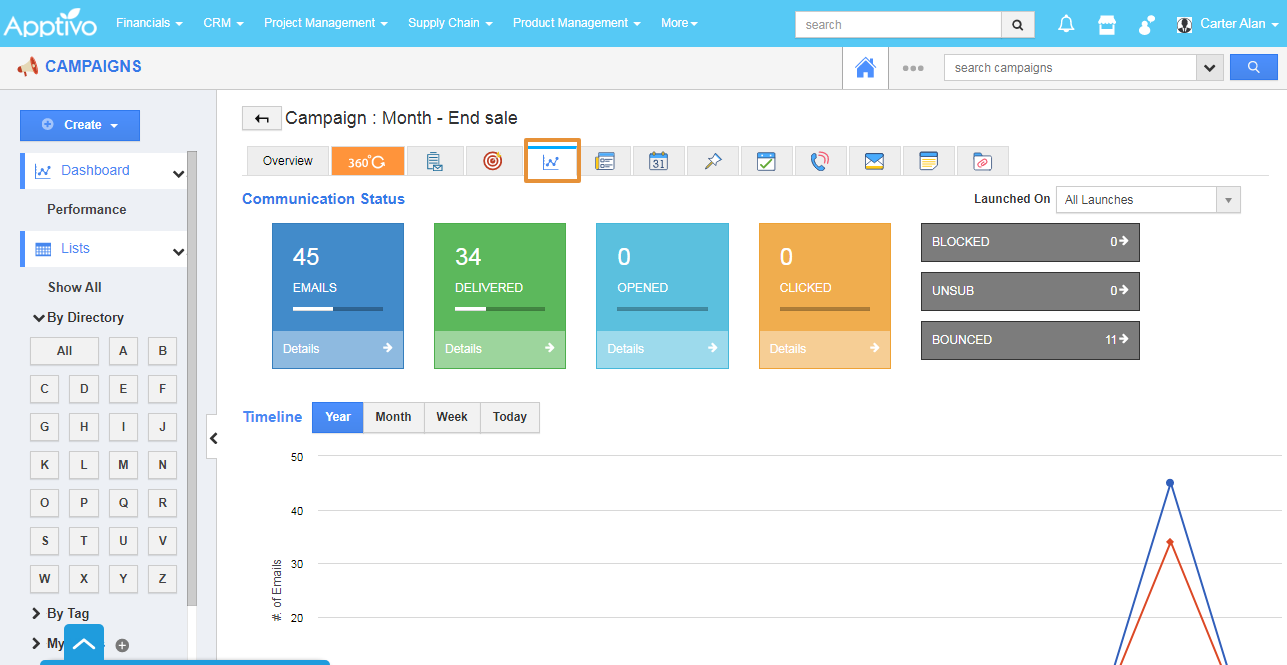Open the target icon tab
Image resolution: width=1287 pixels, height=665 pixels.
[x=492, y=161]
